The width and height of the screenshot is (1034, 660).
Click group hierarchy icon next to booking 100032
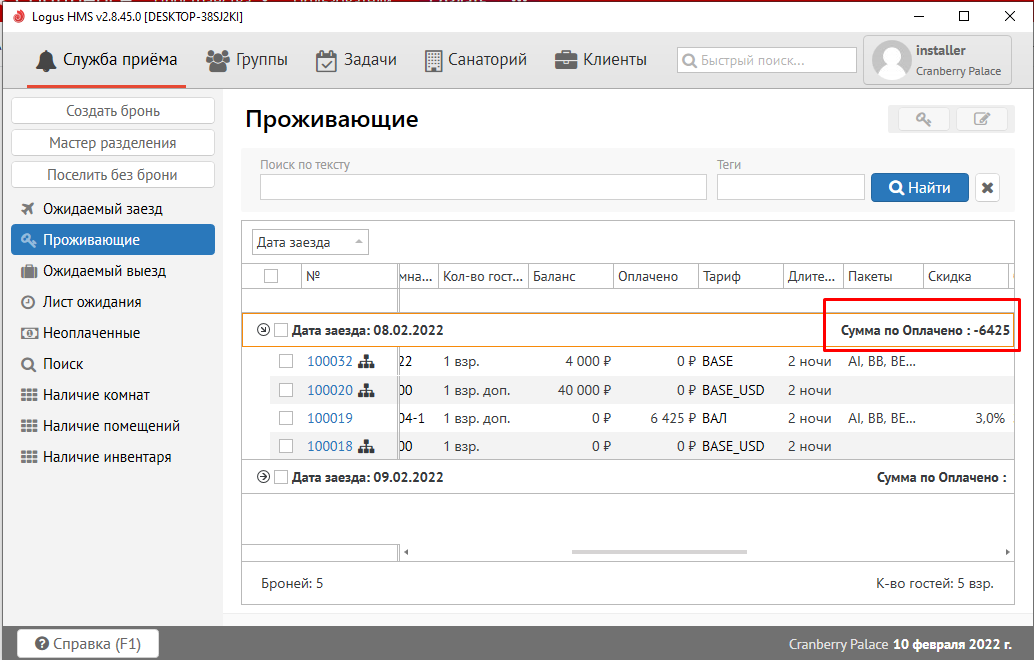[367, 362]
